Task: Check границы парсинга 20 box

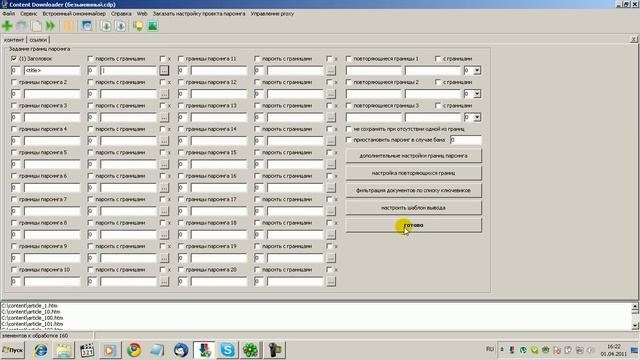Action: (181, 270)
